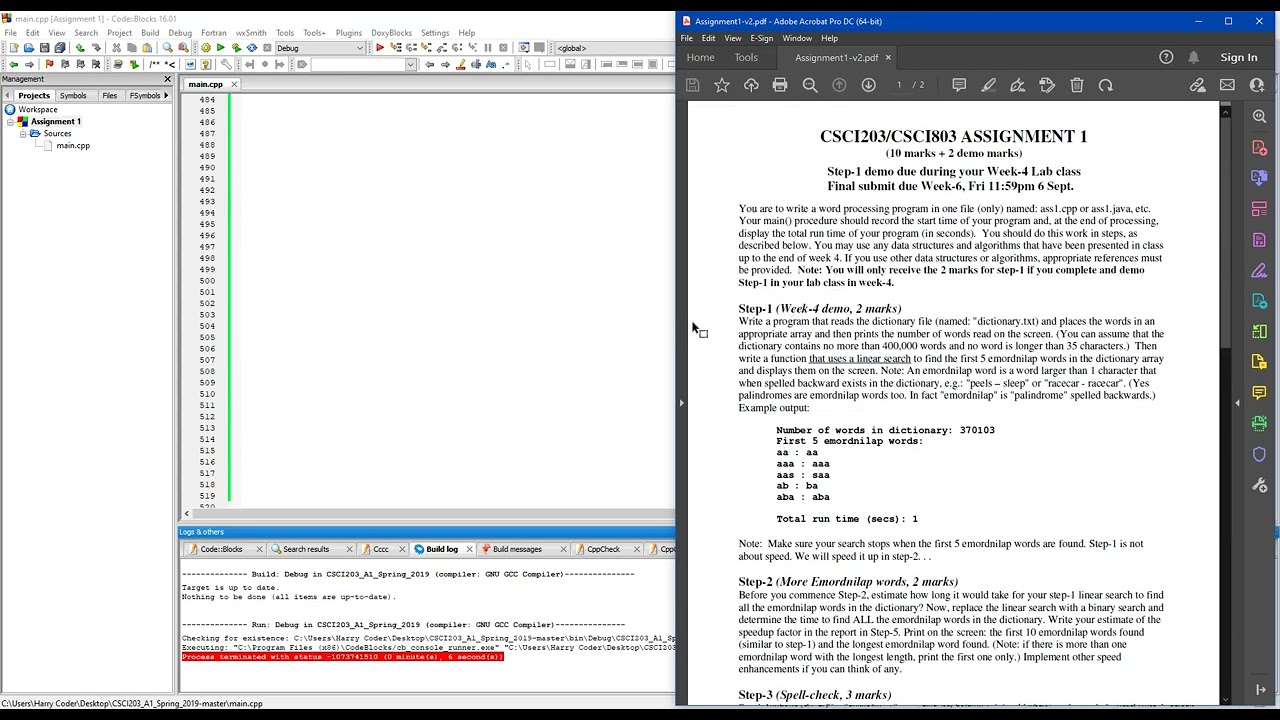
Task: Click the Acrobat help question mark icon
Action: click(1166, 57)
